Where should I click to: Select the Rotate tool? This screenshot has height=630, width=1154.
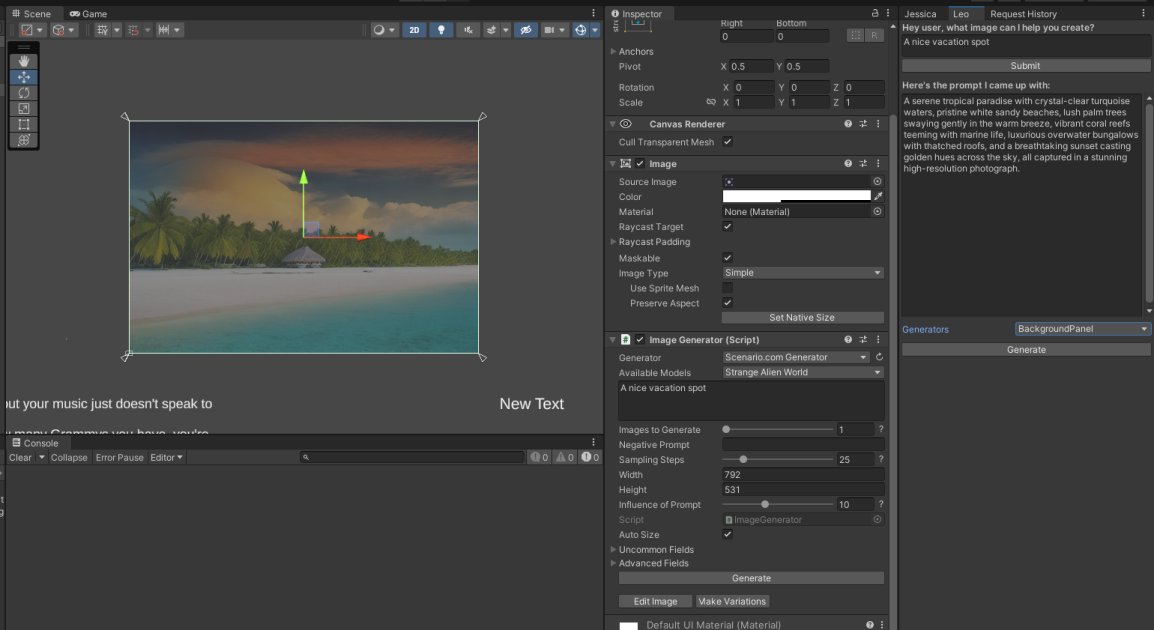[24, 93]
